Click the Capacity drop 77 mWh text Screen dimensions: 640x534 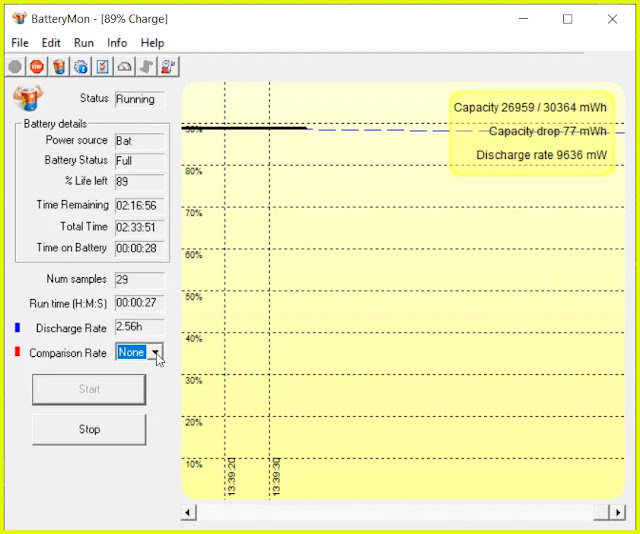coord(547,131)
